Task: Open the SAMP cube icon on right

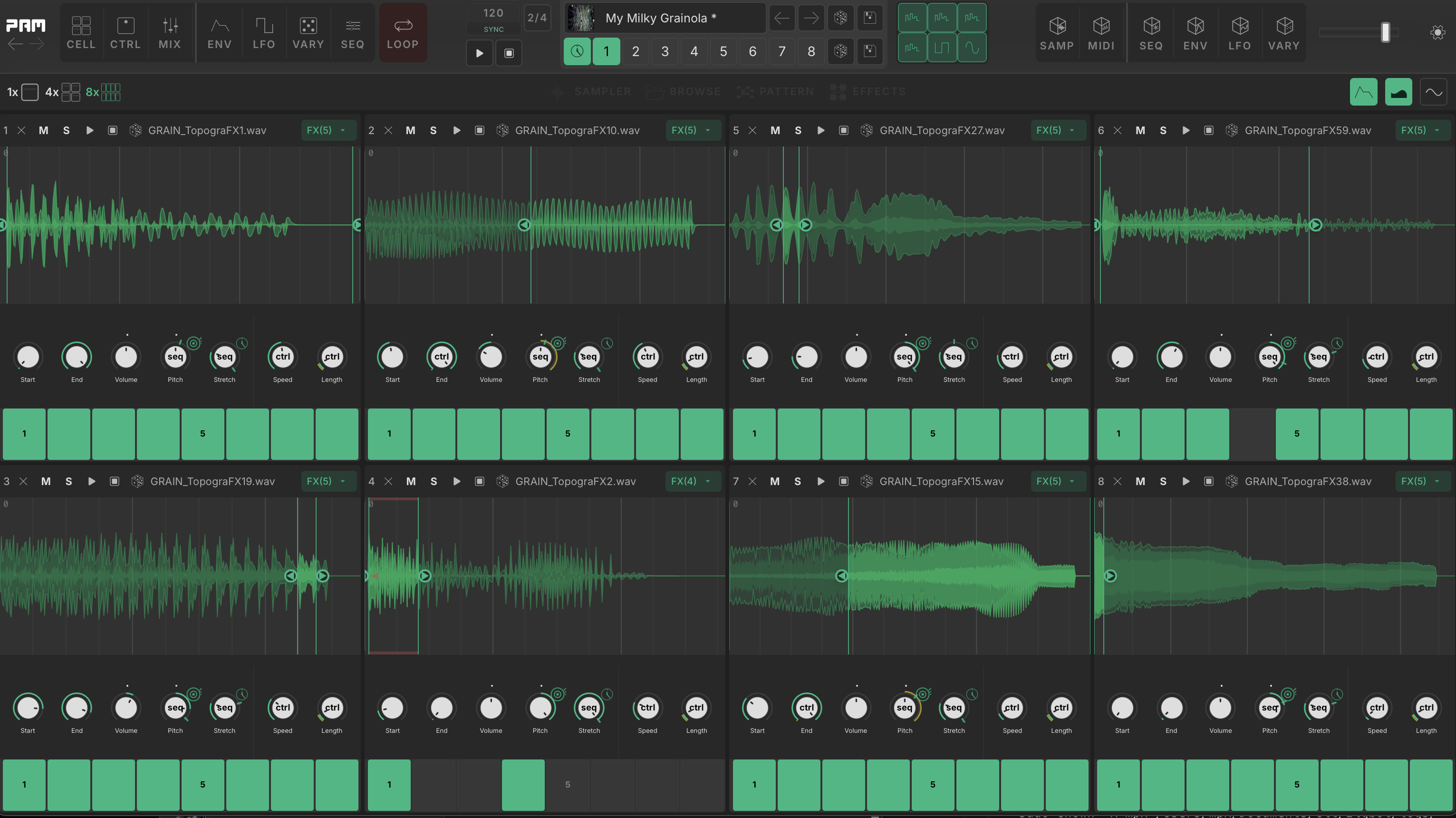Action: 1056,32
